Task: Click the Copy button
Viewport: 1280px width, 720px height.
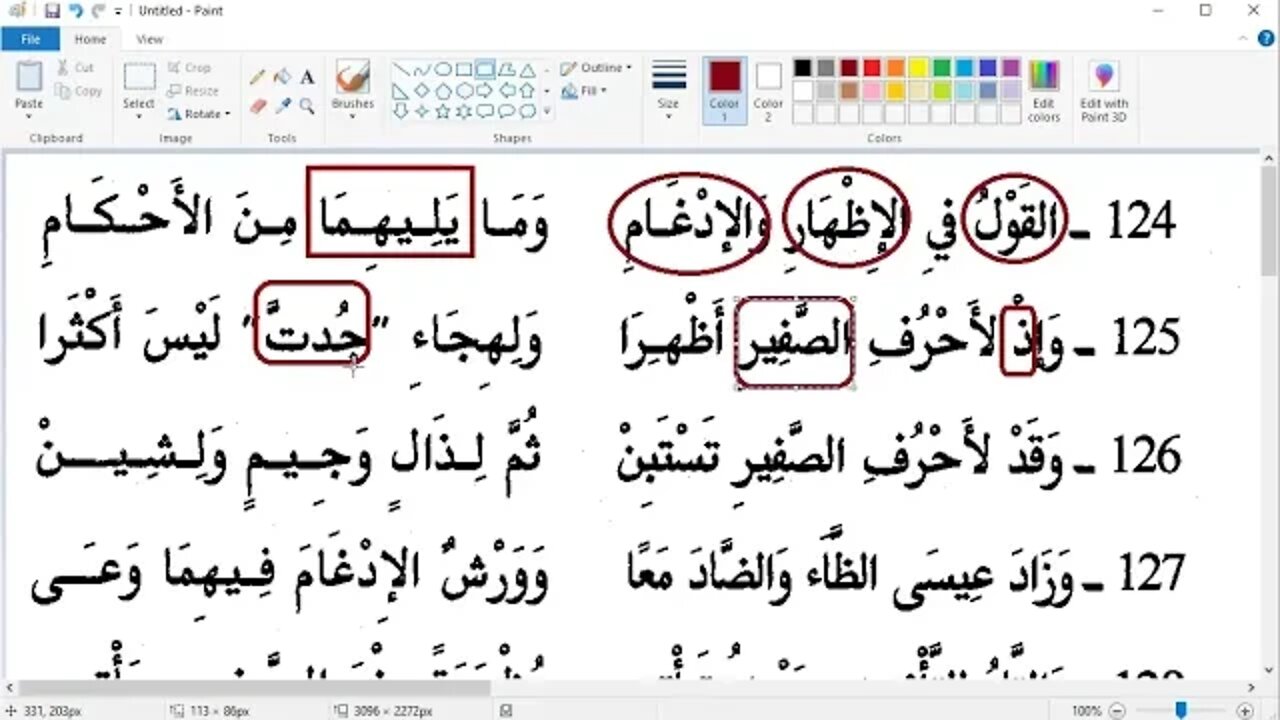Action: 79,91
